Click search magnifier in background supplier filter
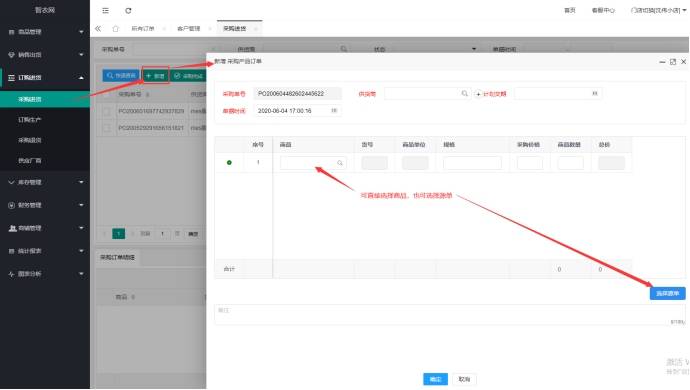 (x=344, y=49)
